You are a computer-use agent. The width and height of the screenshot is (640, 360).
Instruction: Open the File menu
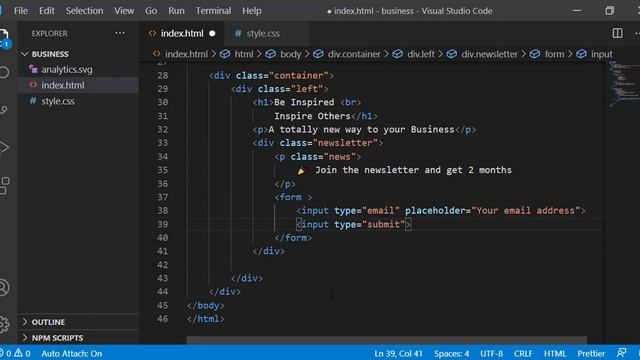click(21, 11)
